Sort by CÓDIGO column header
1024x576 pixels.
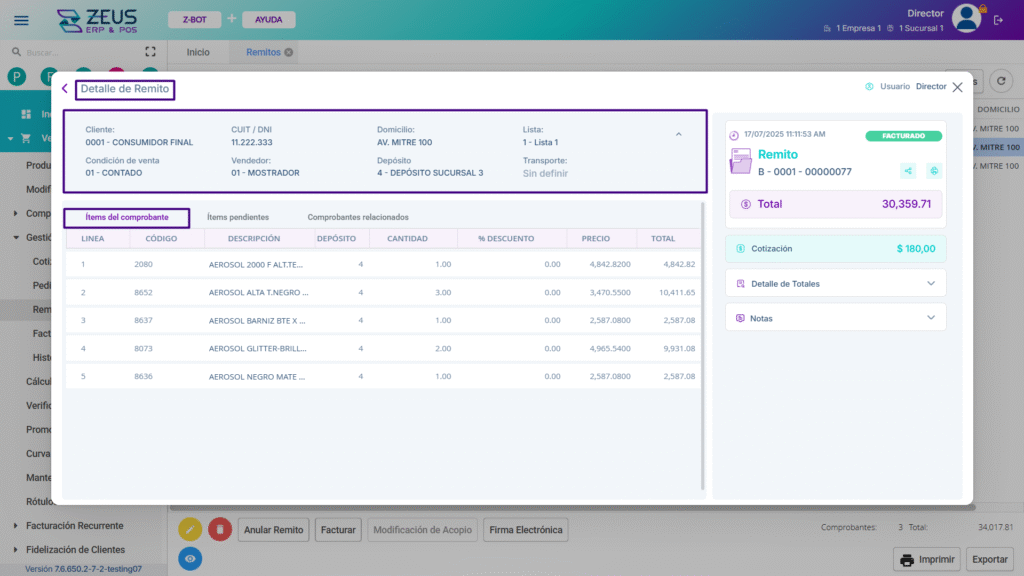(161, 238)
